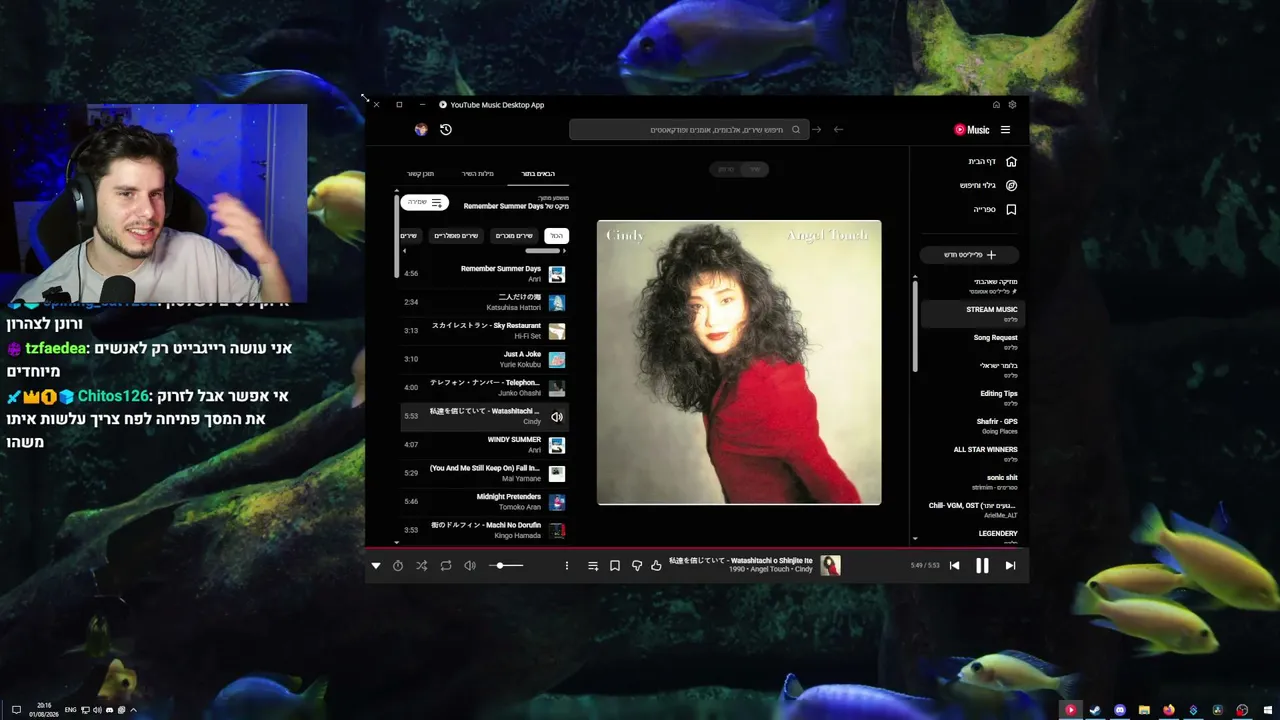Open the app settings gear icon
1280x720 pixels.
coord(1012,104)
